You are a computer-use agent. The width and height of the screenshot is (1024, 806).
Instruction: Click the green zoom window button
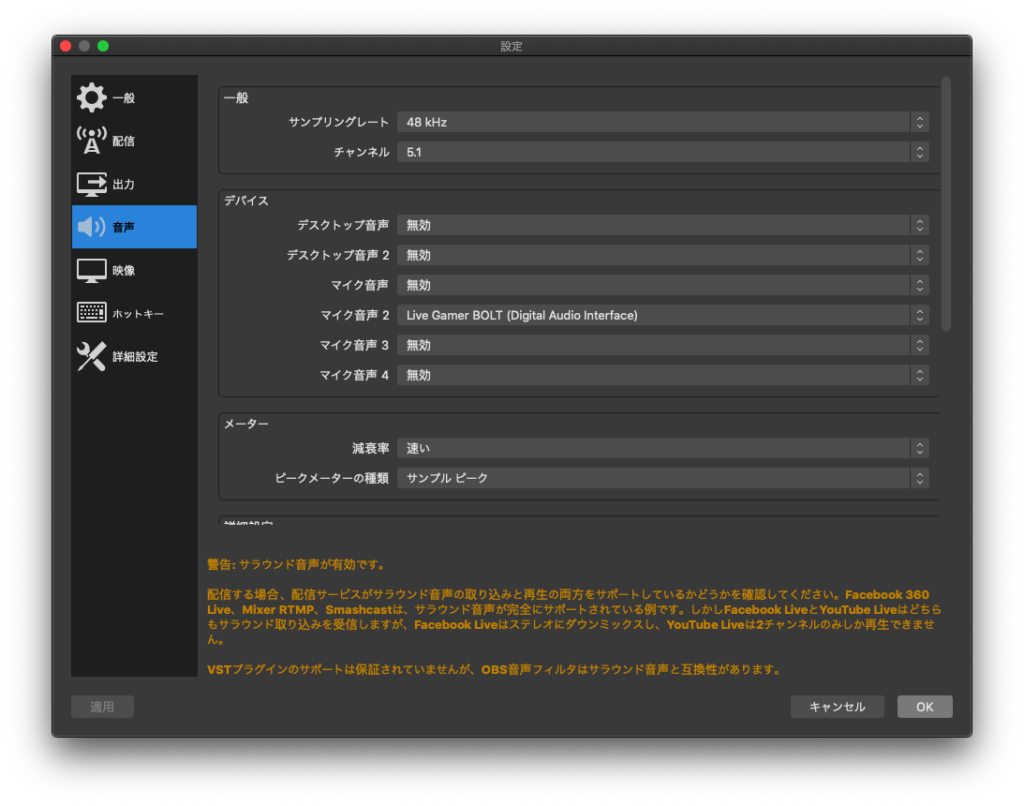pyautogui.click(x=103, y=46)
